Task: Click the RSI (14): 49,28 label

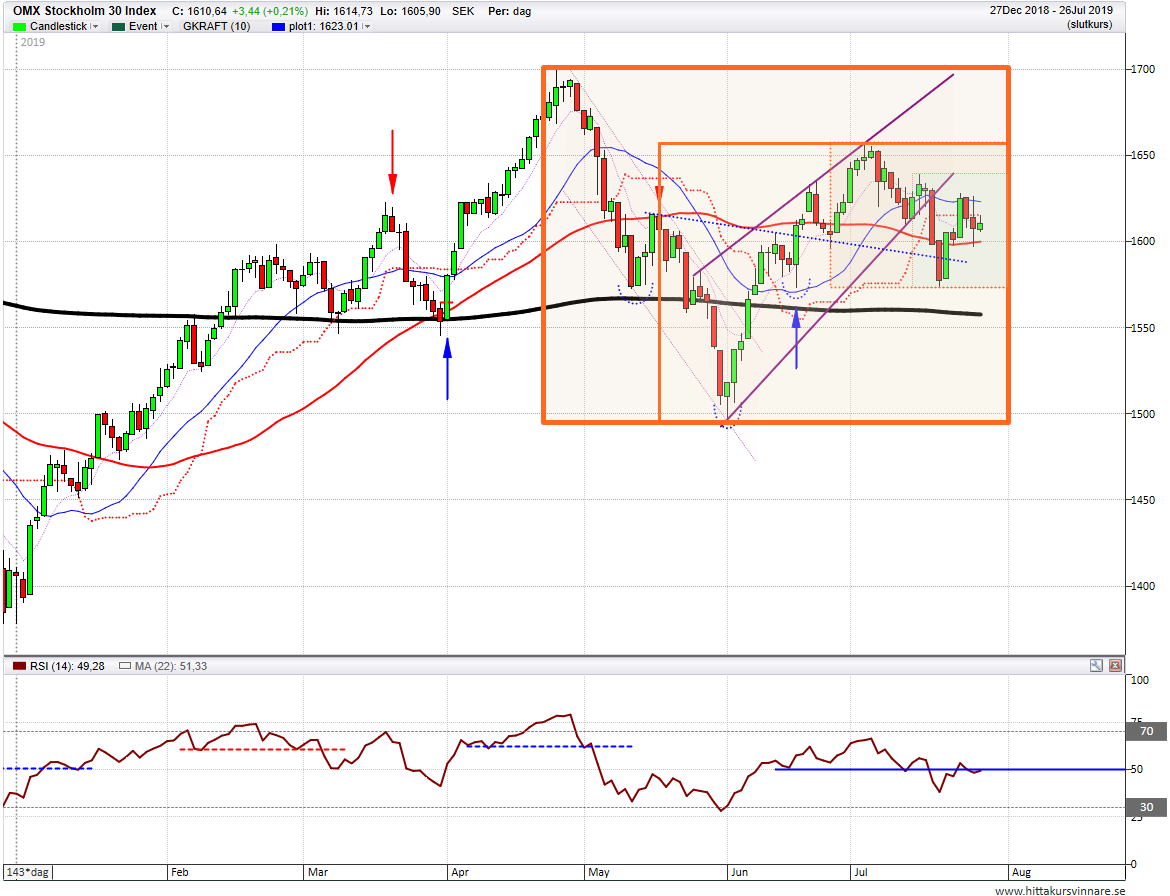Action: 67,666
